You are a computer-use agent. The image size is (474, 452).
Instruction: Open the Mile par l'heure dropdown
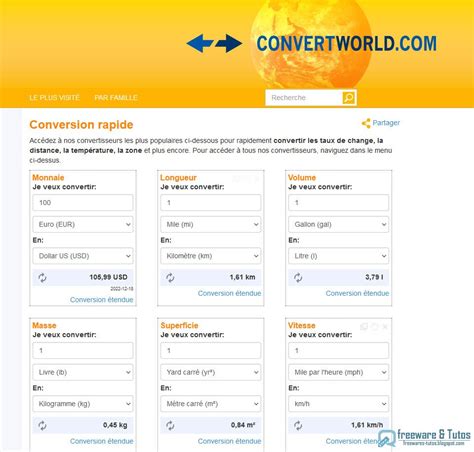click(x=338, y=372)
